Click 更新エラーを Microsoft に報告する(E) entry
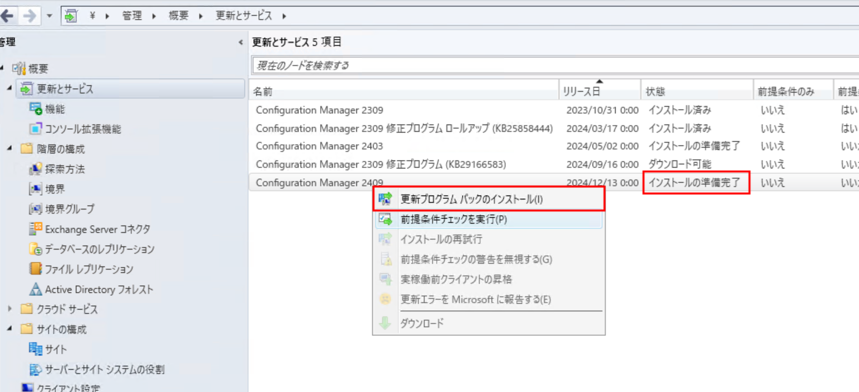The width and height of the screenshot is (859, 392). click(489, 299)
